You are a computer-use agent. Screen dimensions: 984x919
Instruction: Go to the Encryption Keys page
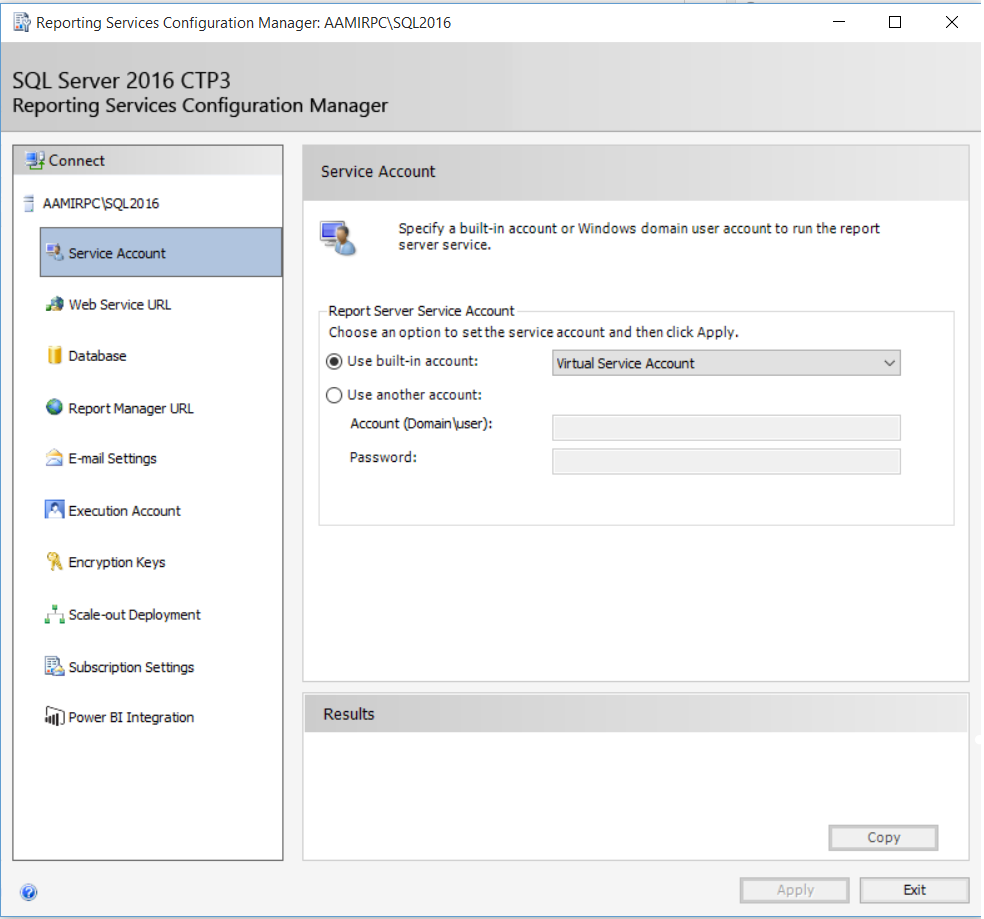(117, 562)
